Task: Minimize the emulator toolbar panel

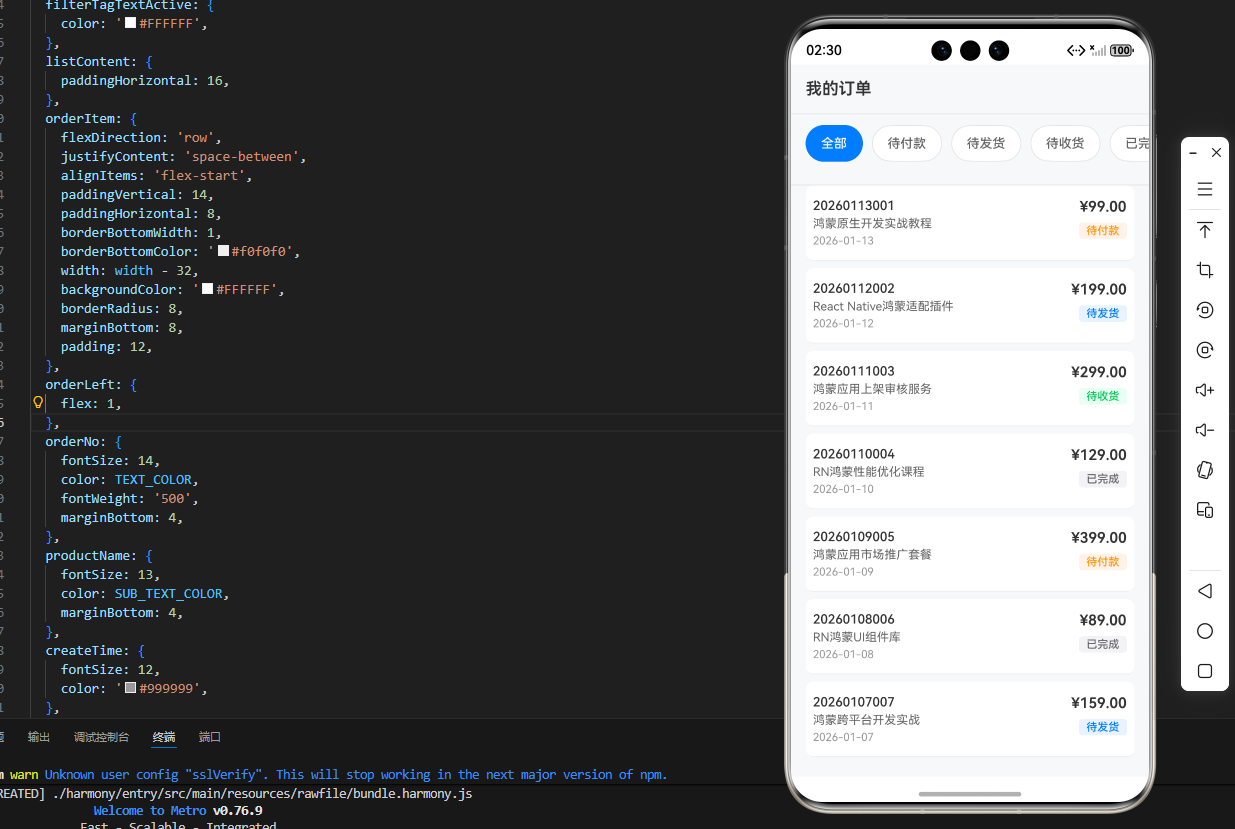Action: tap(1194, 153)
